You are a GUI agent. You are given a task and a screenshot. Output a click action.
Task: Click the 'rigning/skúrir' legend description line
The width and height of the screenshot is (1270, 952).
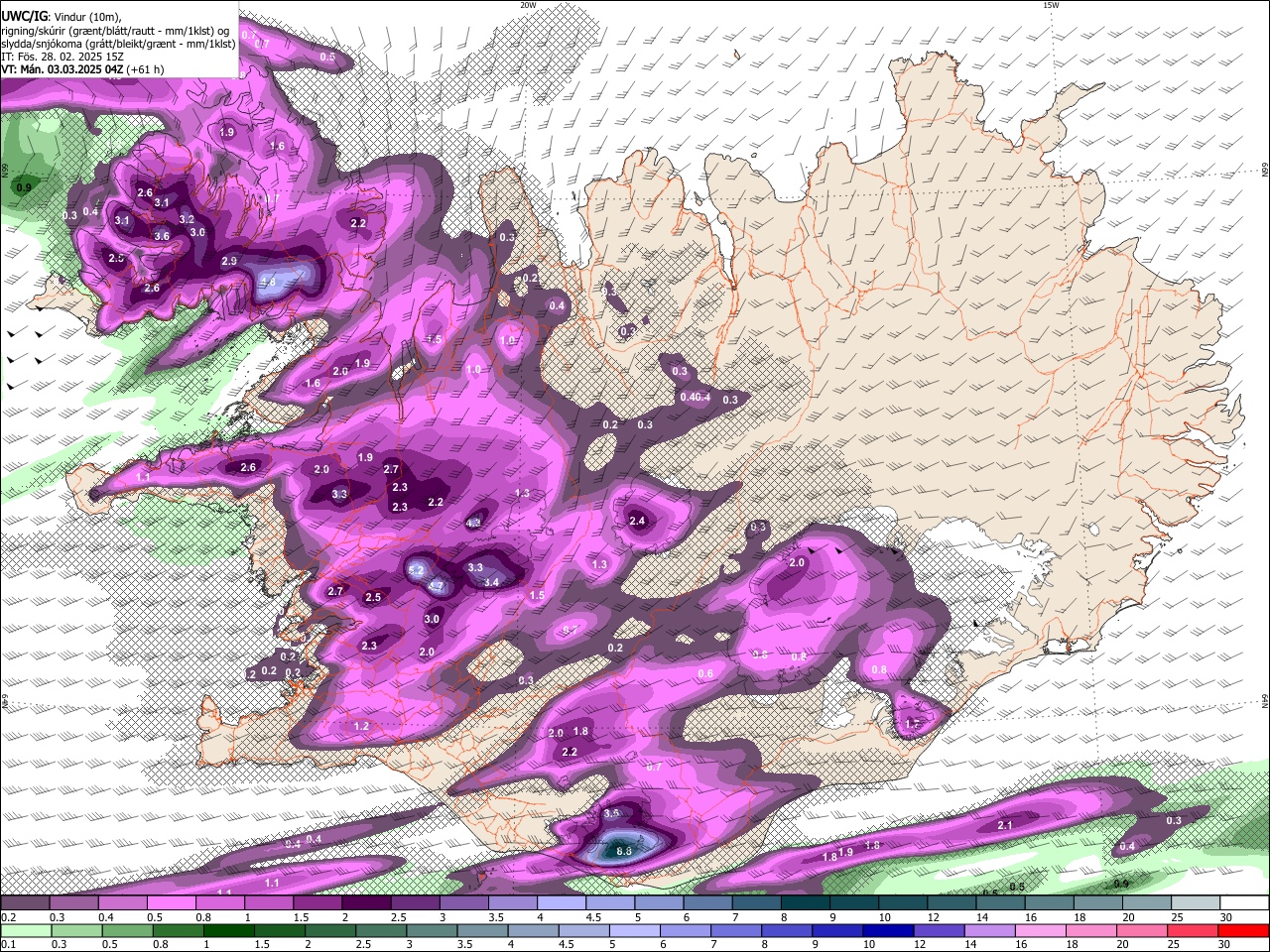click(114, 30)
